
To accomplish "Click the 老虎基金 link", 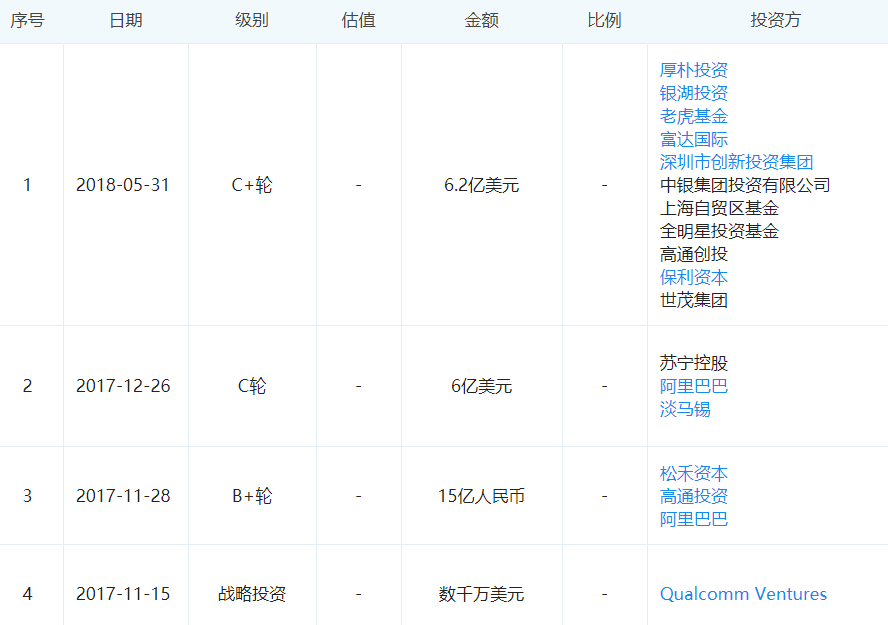I will click(694, 117).
